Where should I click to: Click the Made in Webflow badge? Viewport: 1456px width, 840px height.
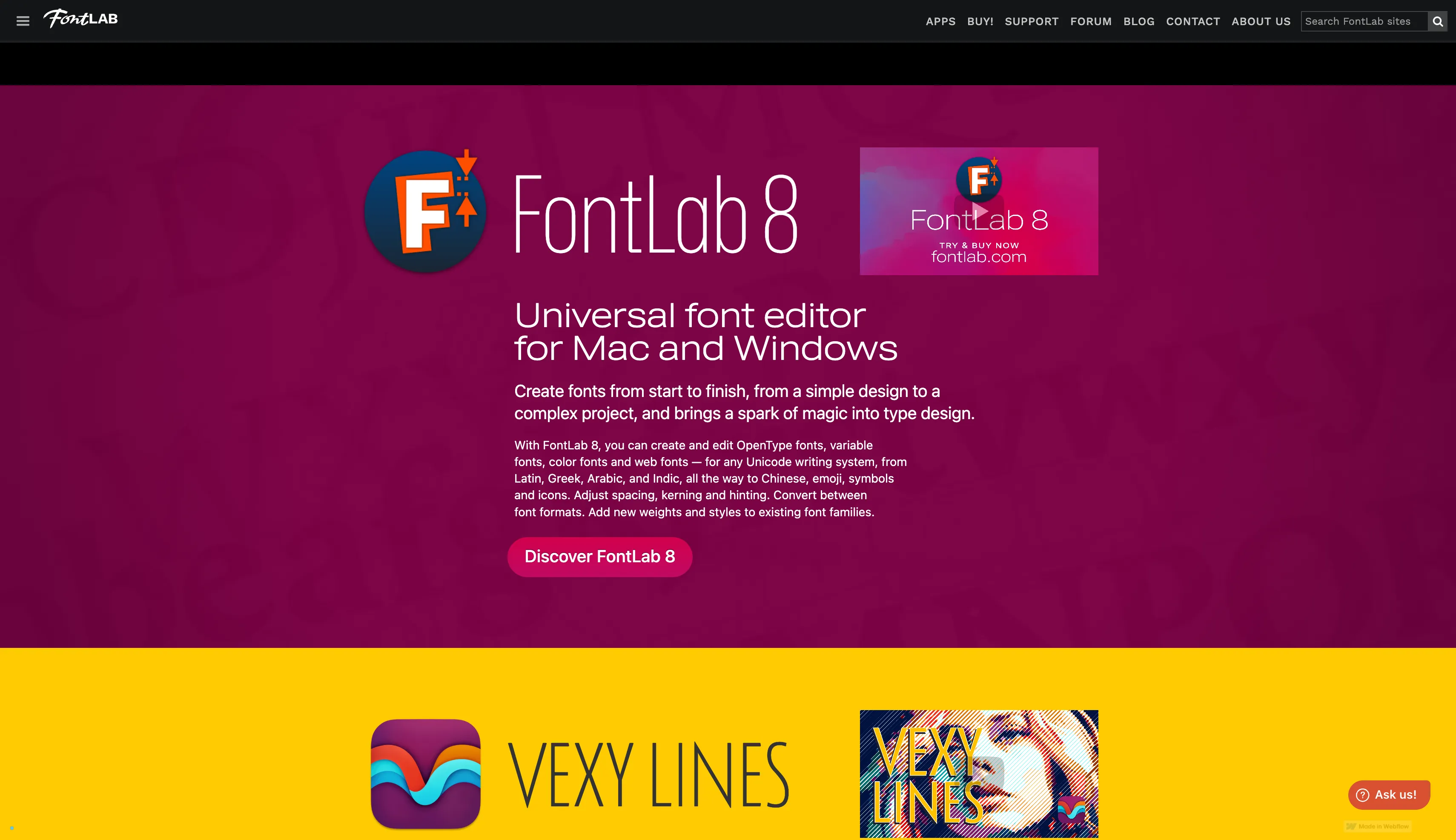coord(1378,826)
